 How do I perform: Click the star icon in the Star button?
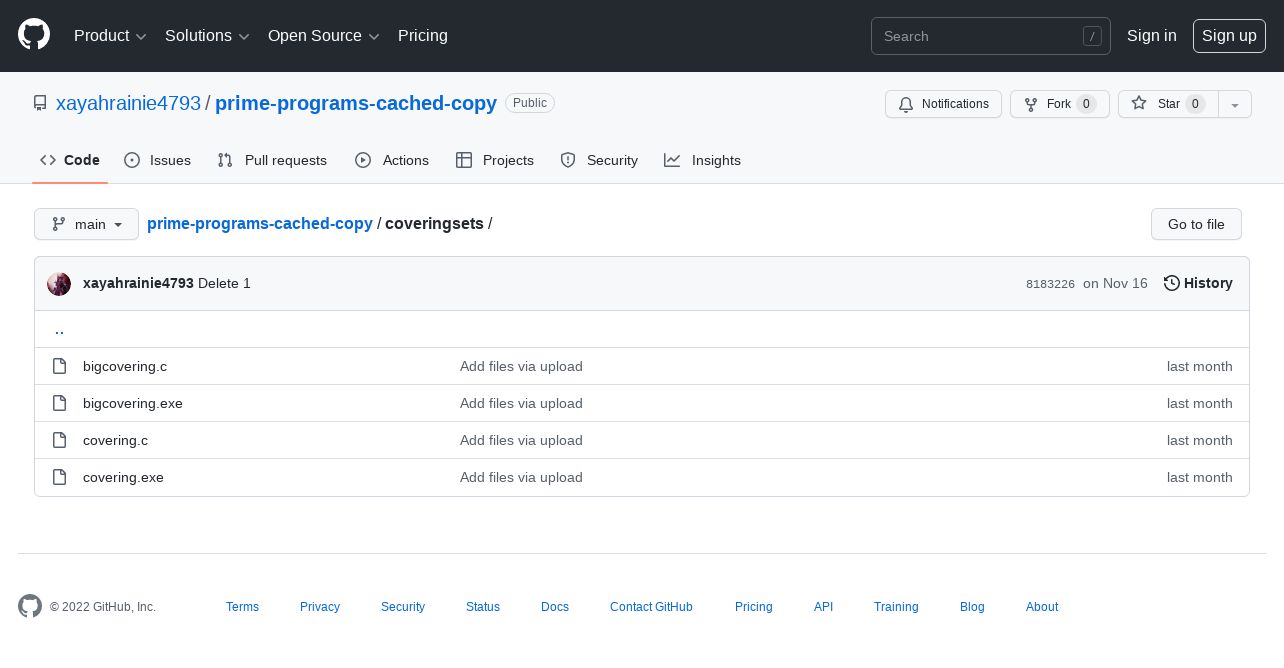(x=1139, y=103)
